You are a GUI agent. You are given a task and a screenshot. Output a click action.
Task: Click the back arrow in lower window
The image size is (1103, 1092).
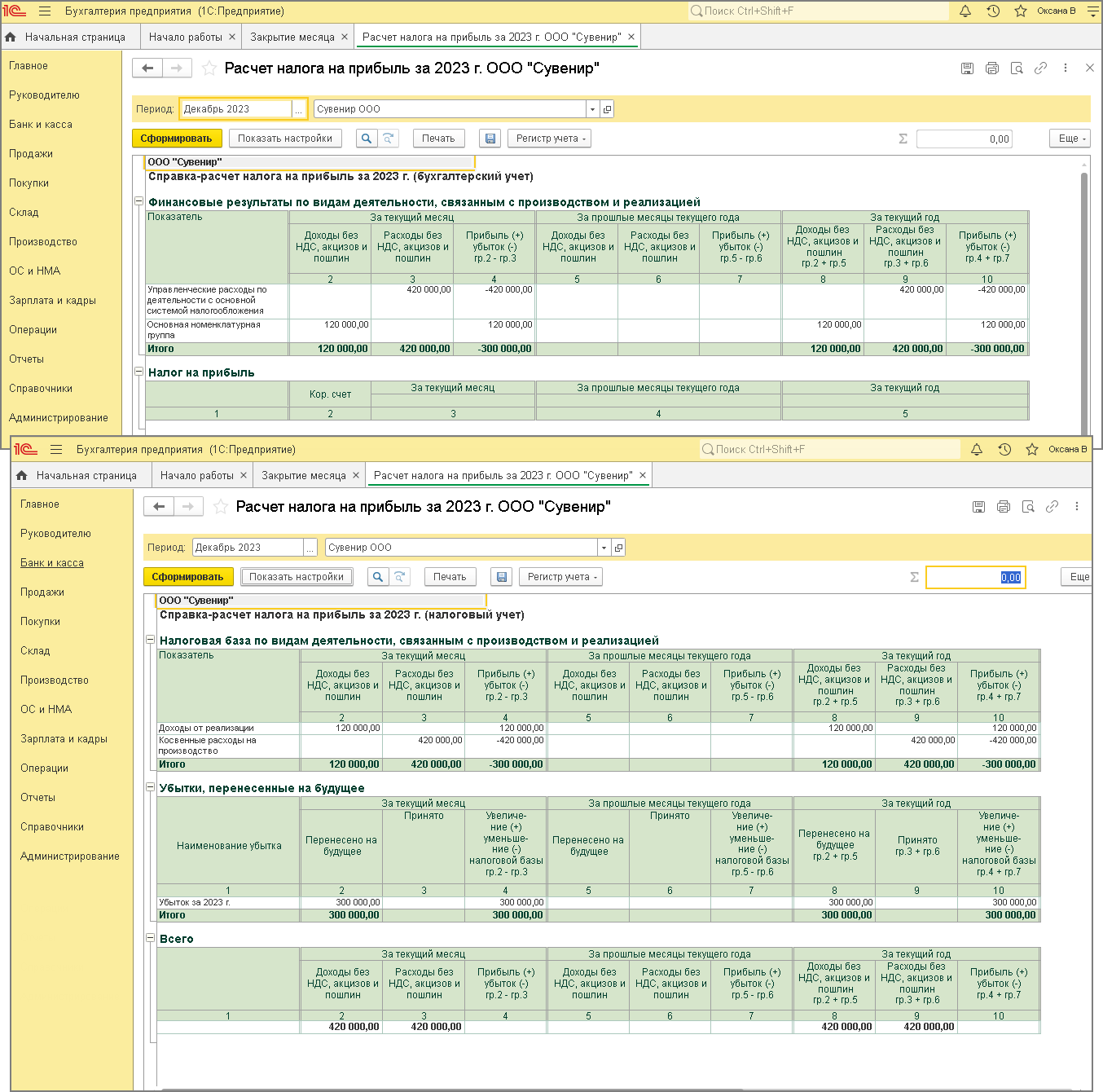(x=159, y=507)
